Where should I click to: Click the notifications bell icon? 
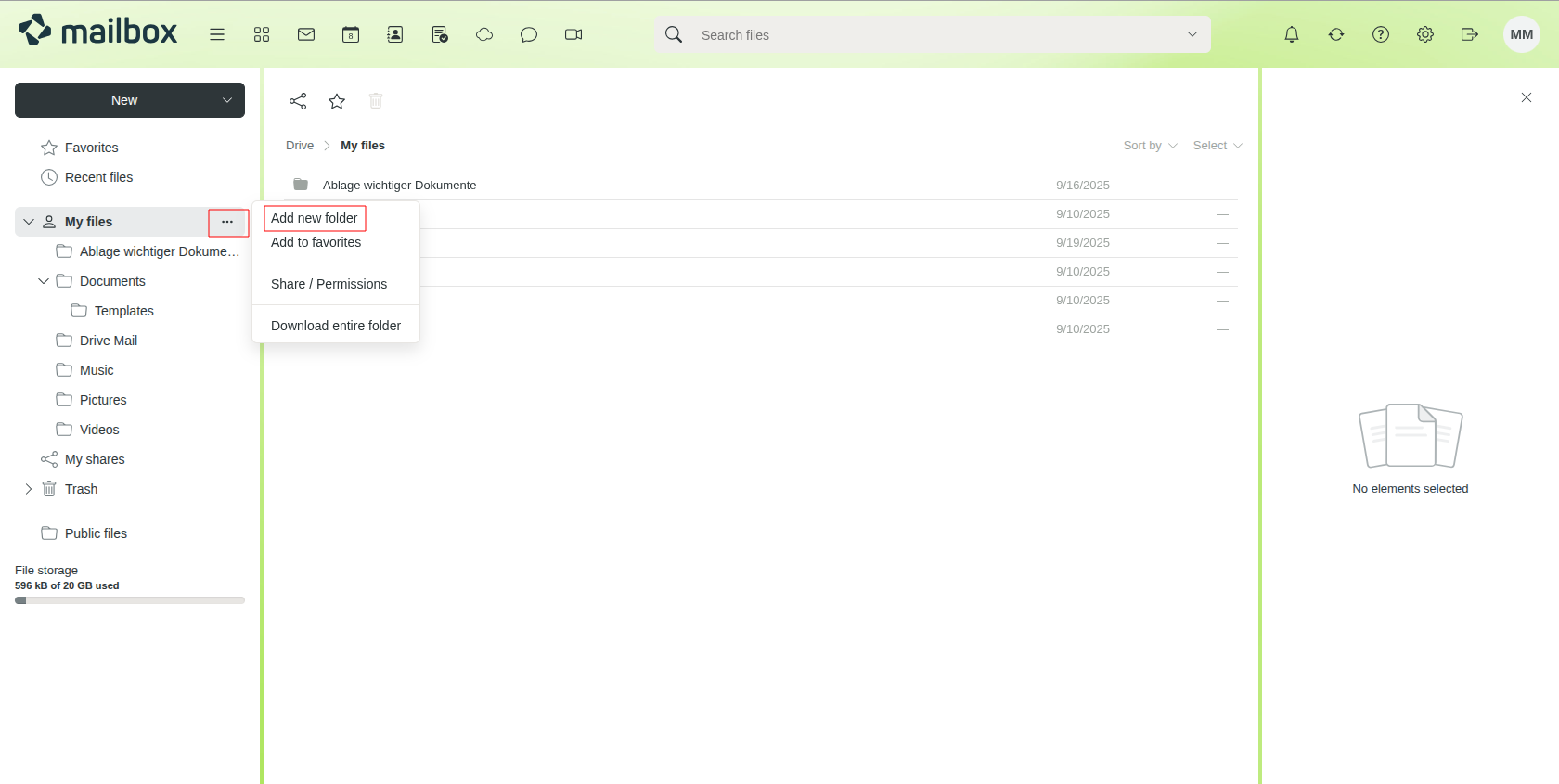coord(1292,34)
